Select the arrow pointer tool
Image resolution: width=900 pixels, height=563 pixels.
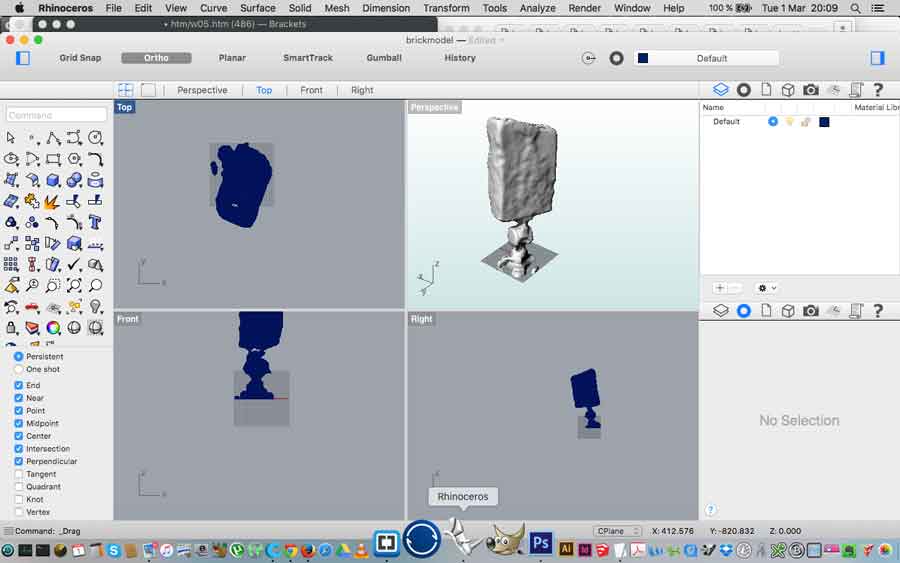click(11, 138)
